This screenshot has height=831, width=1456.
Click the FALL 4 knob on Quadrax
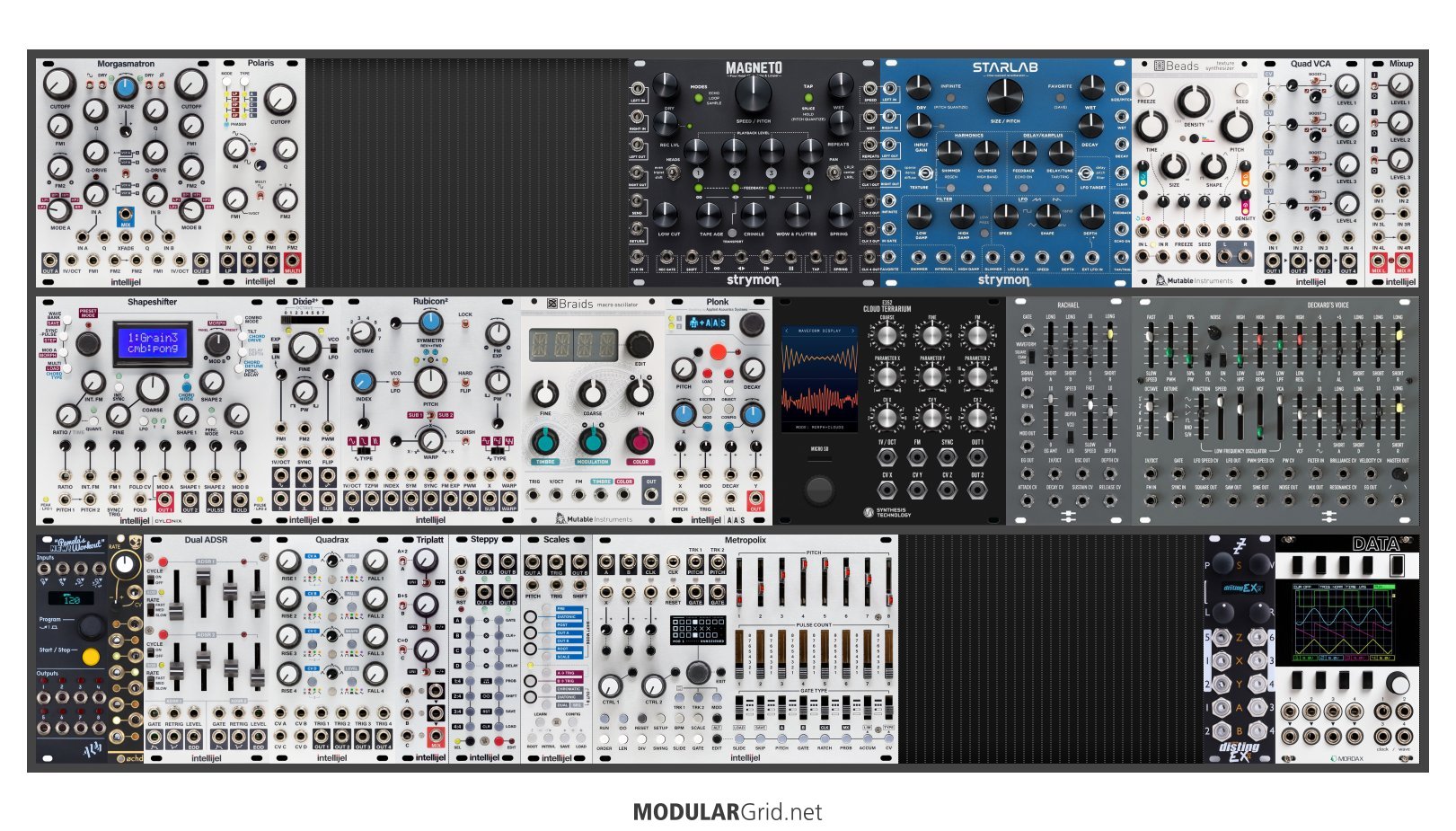pos(376,674)
